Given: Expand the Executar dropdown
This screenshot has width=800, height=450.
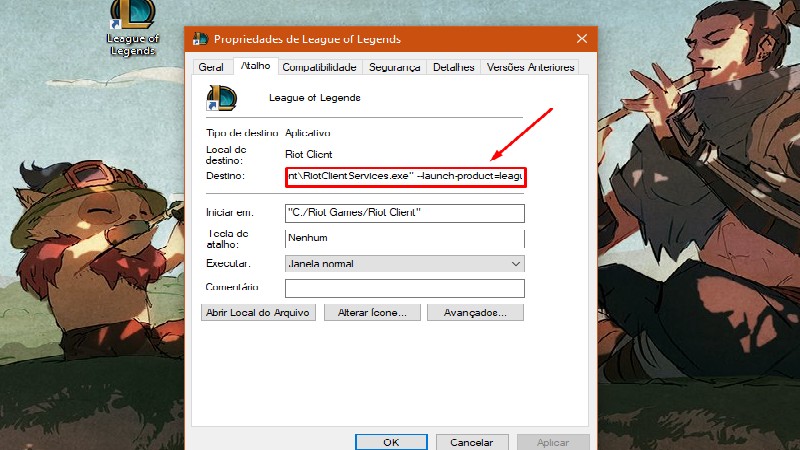Looking at the screenshot, I should point(405,264).
